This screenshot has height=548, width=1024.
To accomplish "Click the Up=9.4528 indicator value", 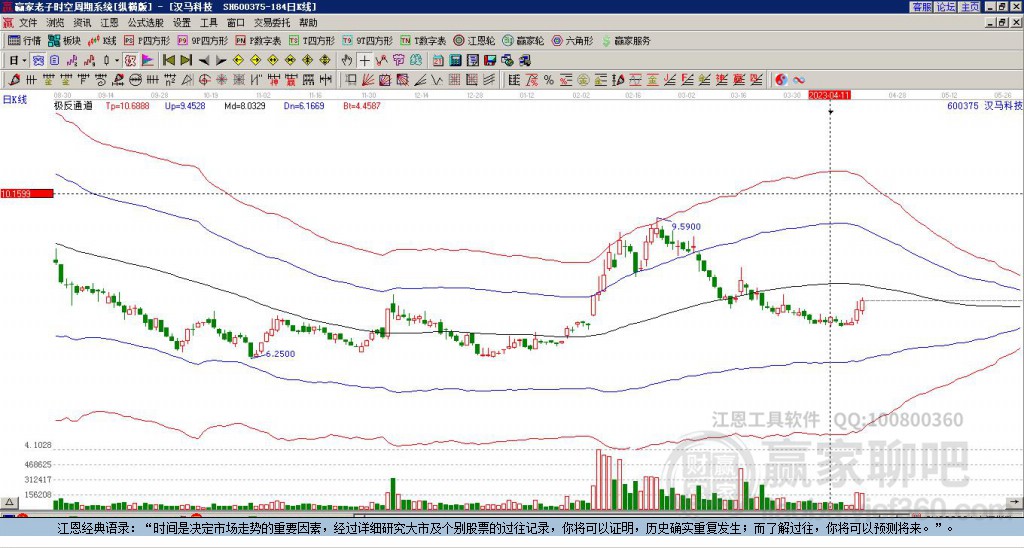I will coord(185,105).
